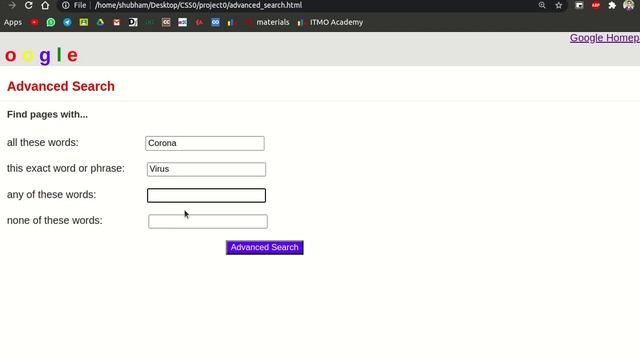Open the Extensions puzzle menu
640x360 pixels.
point(612,5)
